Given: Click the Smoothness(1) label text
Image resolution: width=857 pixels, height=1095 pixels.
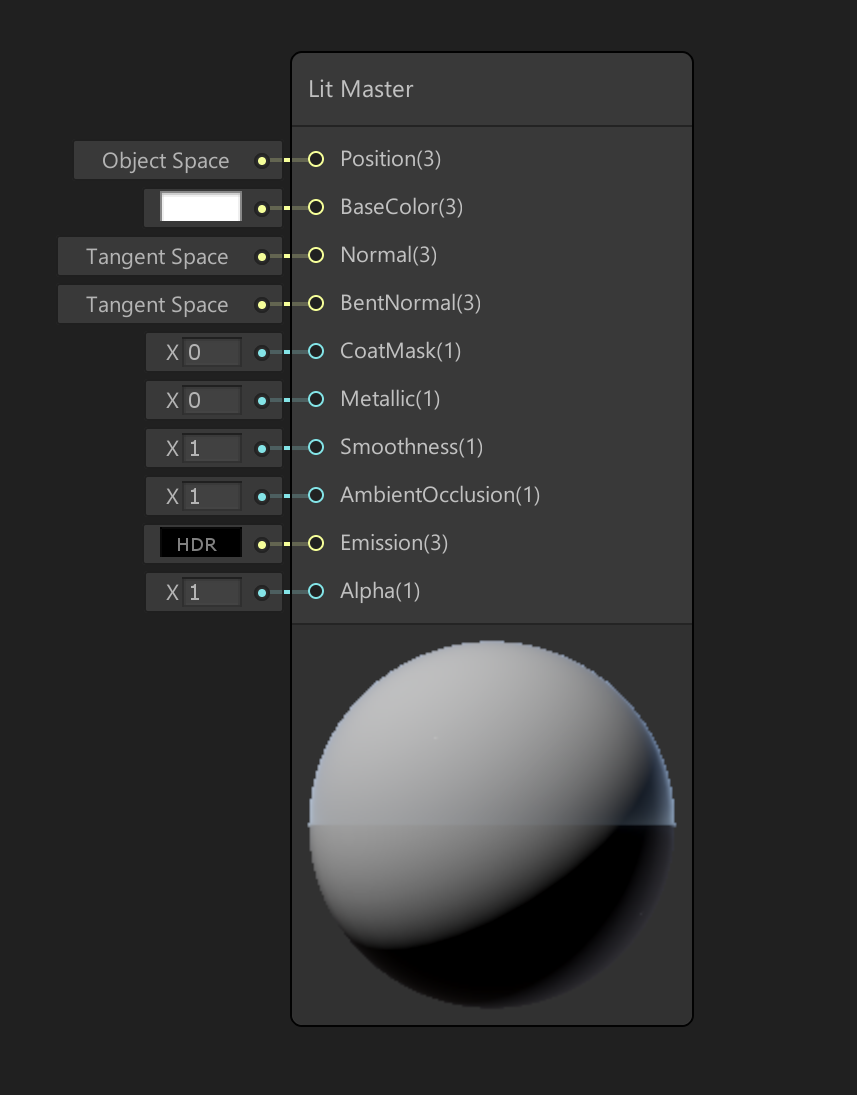Looking at the screenshot, I should [411, 447].
